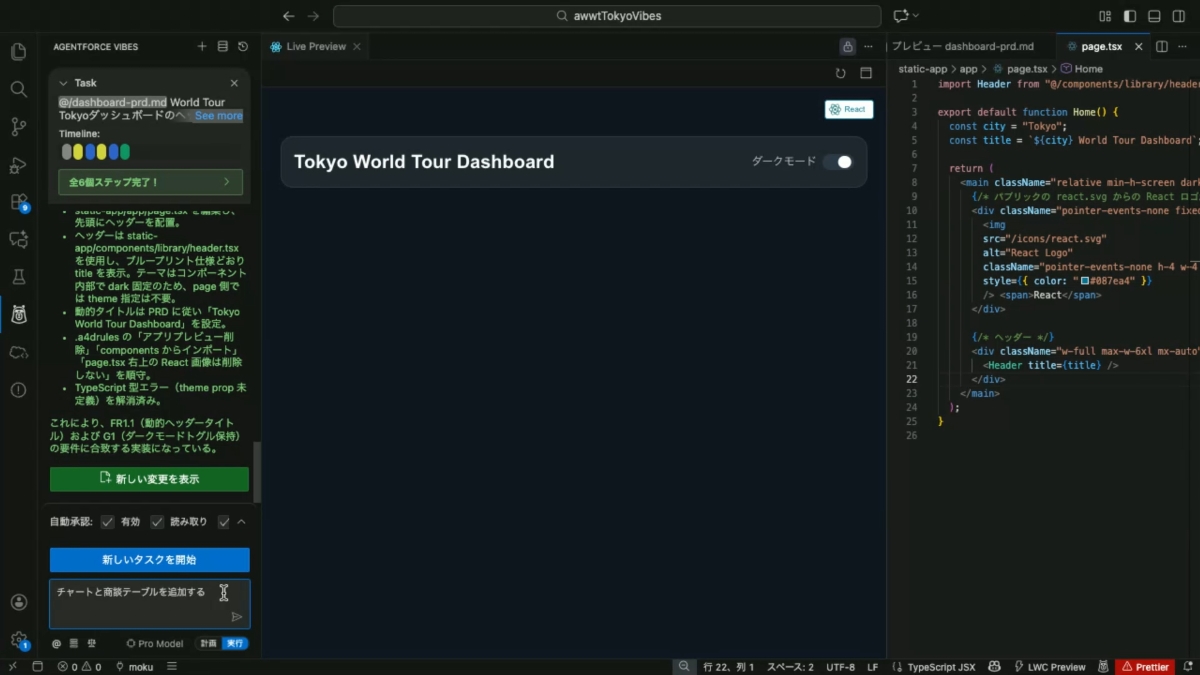Click first gray block in the Timeline
This screenshot has height=675, width=1200.
(x=66, y=152)
